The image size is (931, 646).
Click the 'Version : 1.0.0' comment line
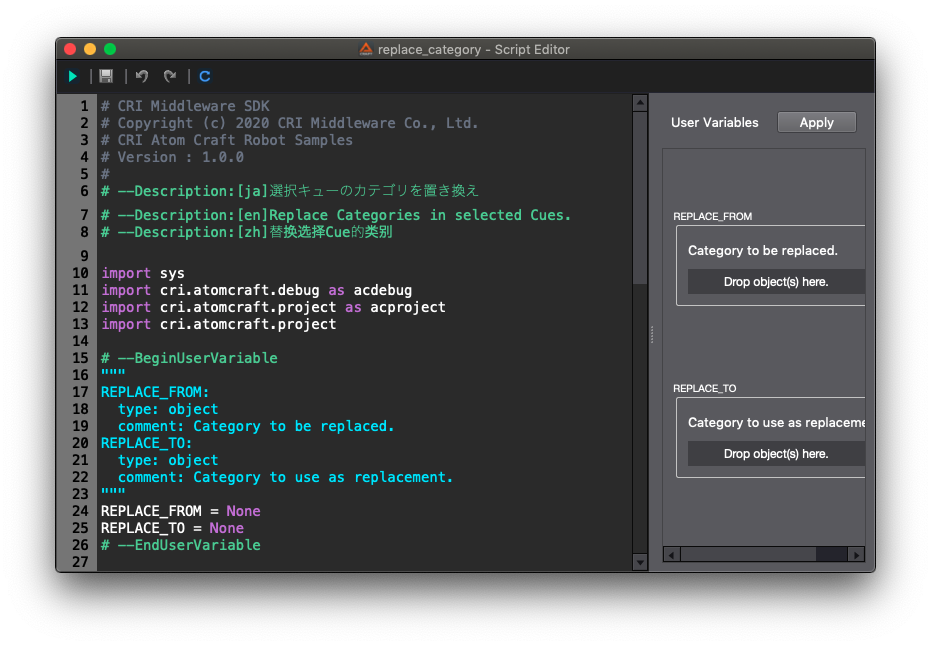[172, 157]
